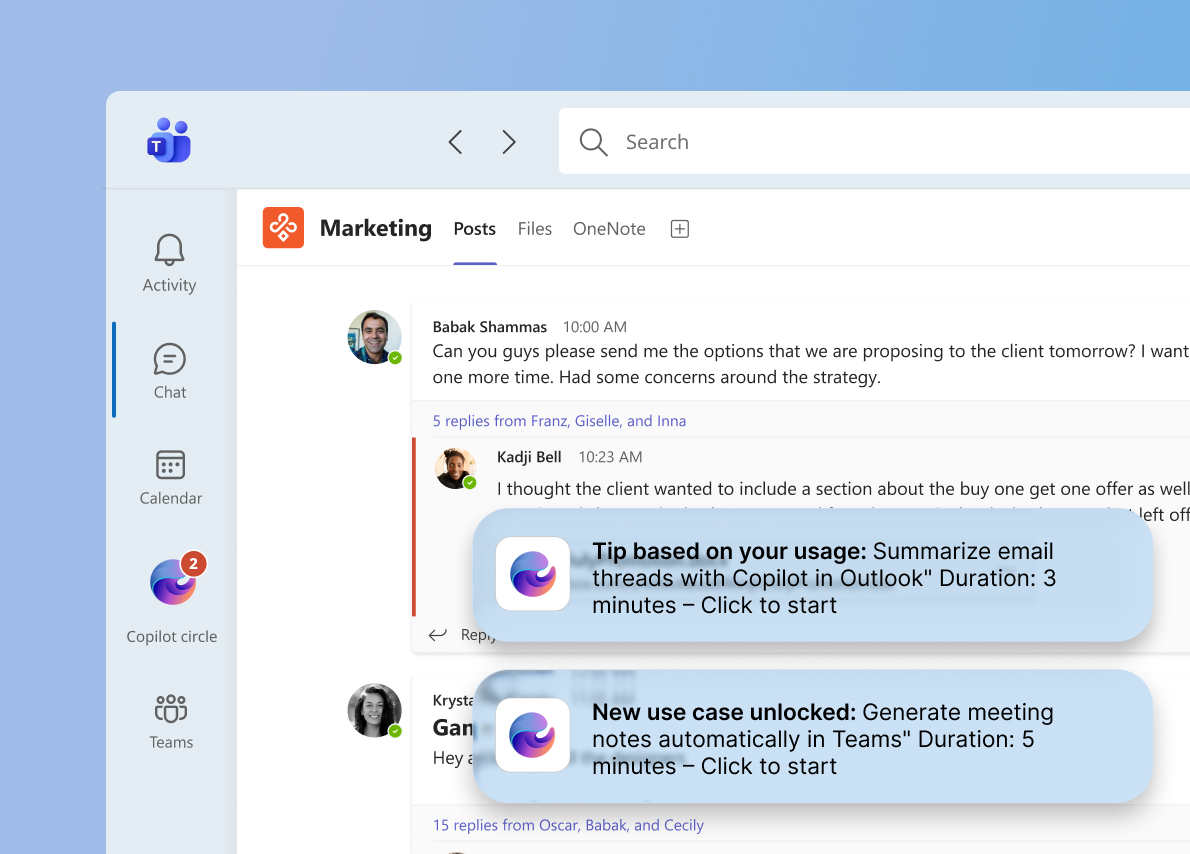Switch to the Files tab

(534, 228)
